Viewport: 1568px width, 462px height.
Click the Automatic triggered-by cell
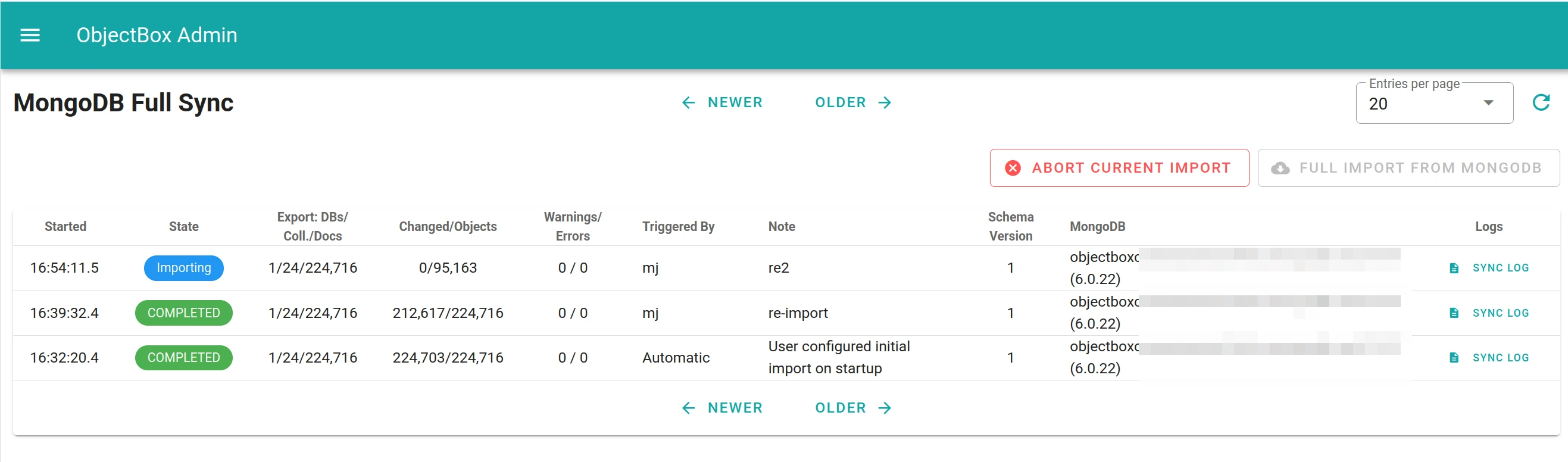click(676, 358)
